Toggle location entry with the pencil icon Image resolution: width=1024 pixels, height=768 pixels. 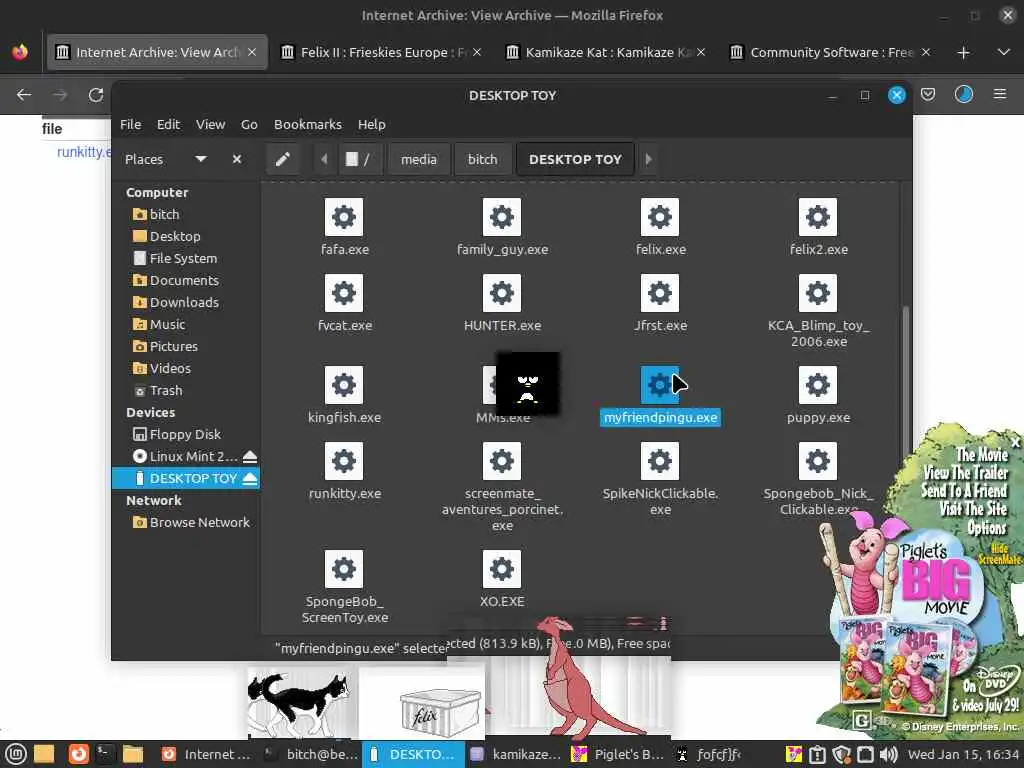(283, 159)
